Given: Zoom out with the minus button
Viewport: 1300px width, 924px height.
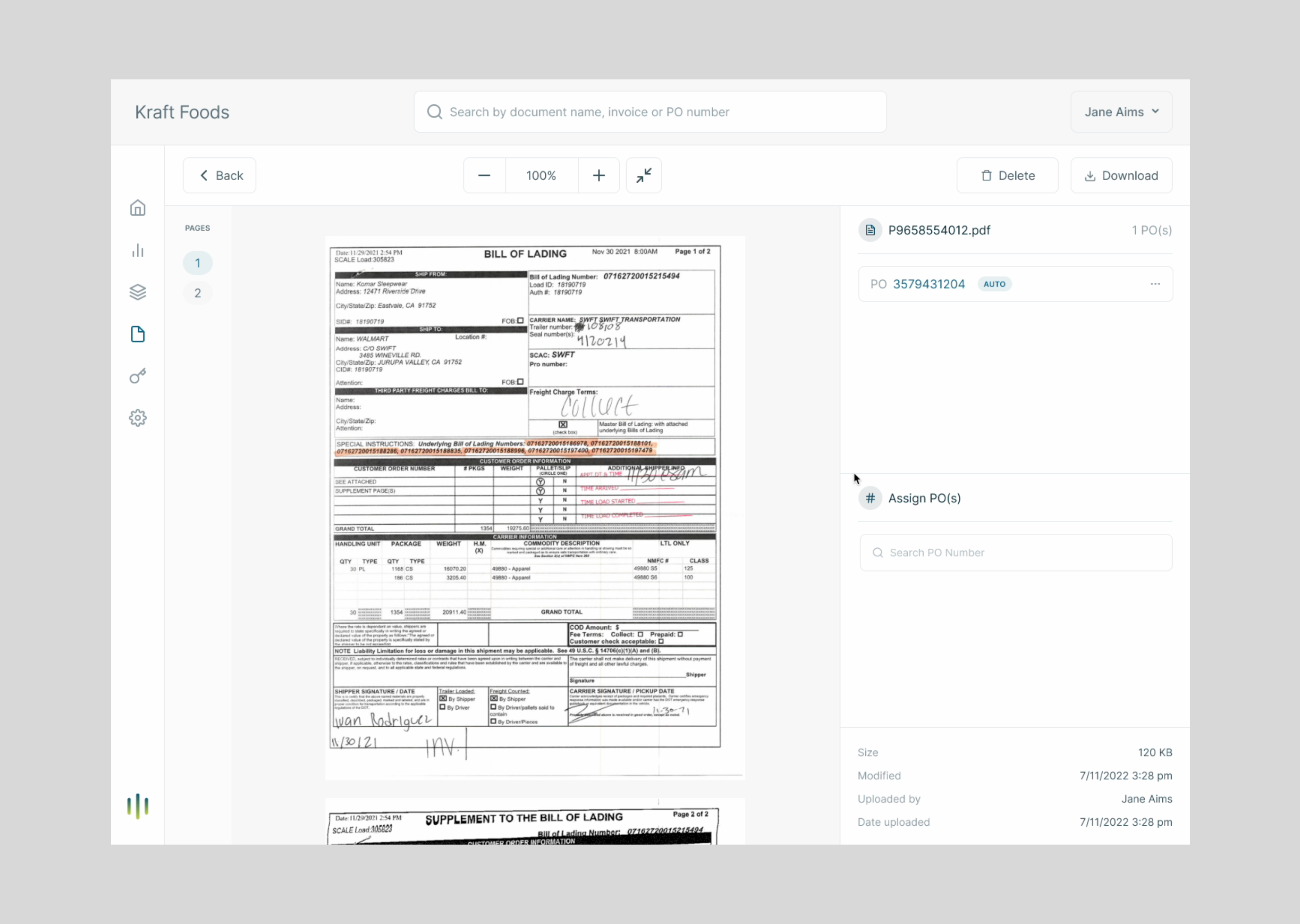Looking at the screenshot, I should click(484, 176).
